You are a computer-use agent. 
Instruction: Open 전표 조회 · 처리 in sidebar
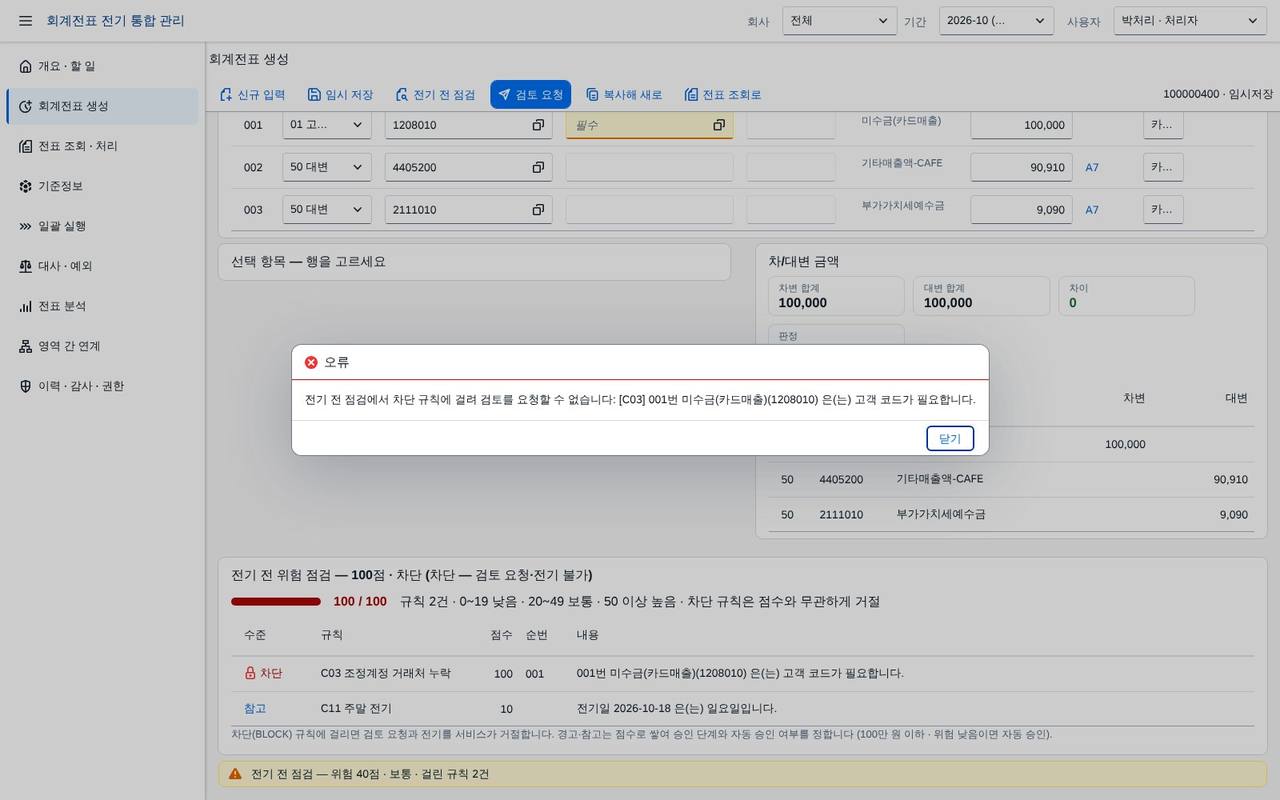click(102, 146)
